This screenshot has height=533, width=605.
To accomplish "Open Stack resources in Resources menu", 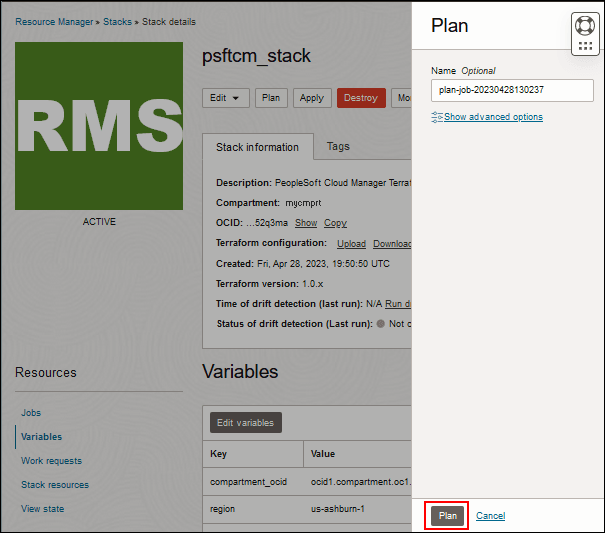I will point(55,484).
